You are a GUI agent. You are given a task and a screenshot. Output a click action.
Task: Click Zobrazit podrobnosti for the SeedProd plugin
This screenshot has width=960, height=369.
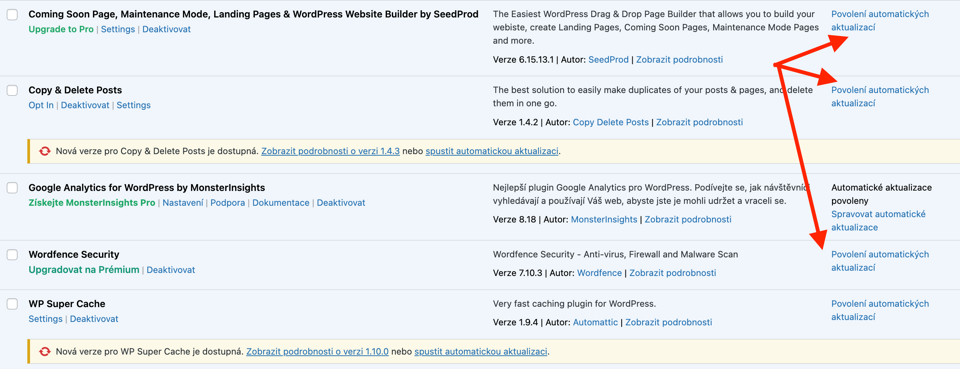tap(680, 59)
